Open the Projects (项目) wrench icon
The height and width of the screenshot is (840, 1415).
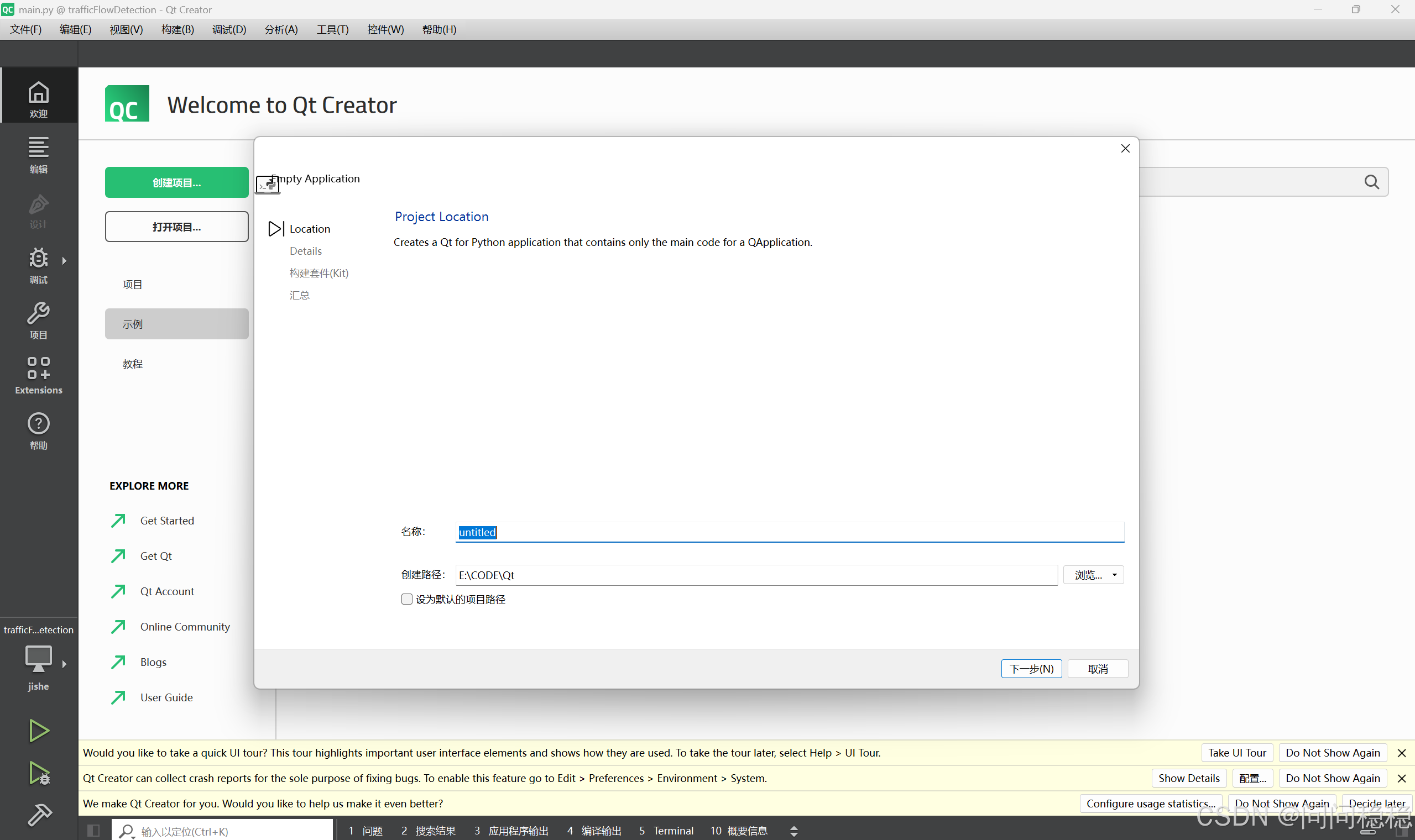click(39, 319)
